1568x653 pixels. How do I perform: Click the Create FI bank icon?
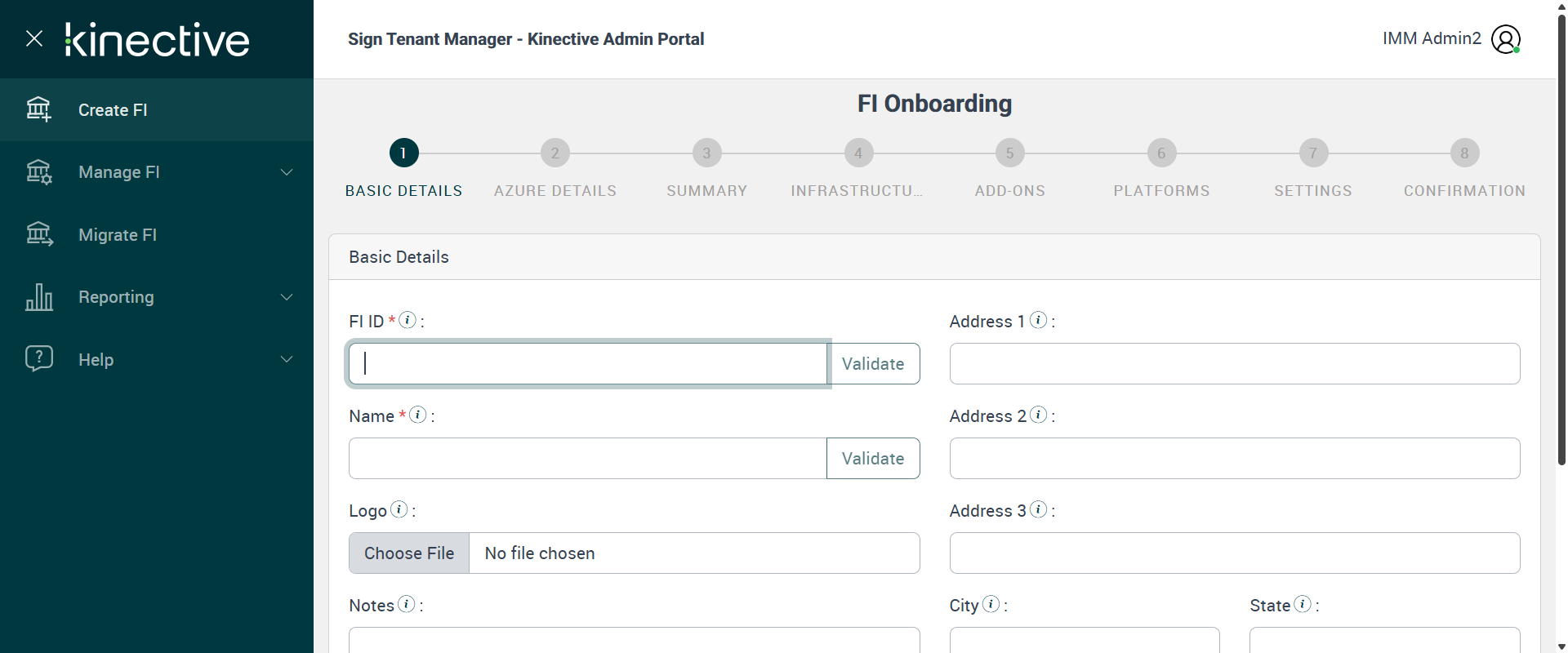[38, 109]
